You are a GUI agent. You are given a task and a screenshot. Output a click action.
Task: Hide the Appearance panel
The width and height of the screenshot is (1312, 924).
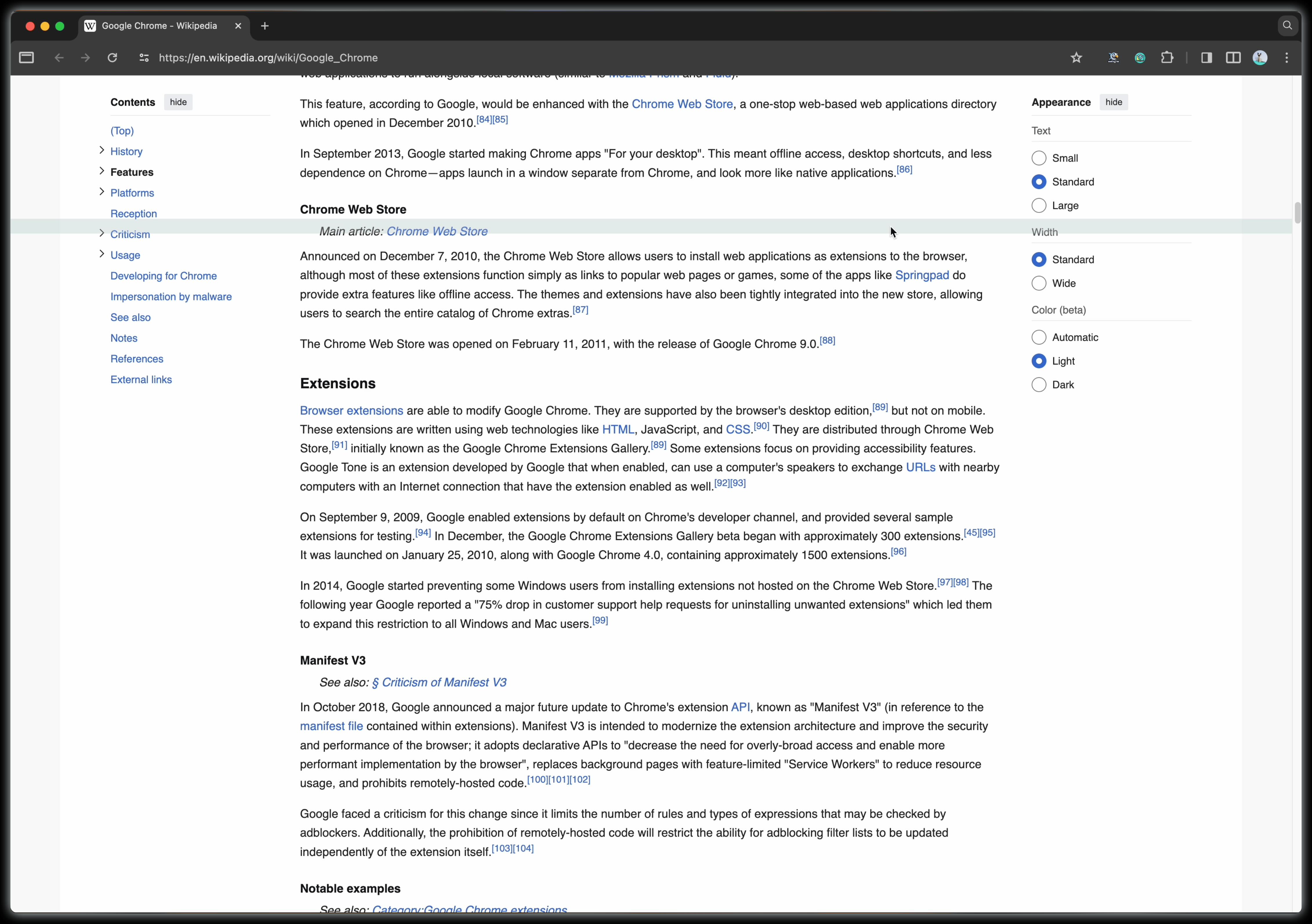click(x=1113, y=102)
